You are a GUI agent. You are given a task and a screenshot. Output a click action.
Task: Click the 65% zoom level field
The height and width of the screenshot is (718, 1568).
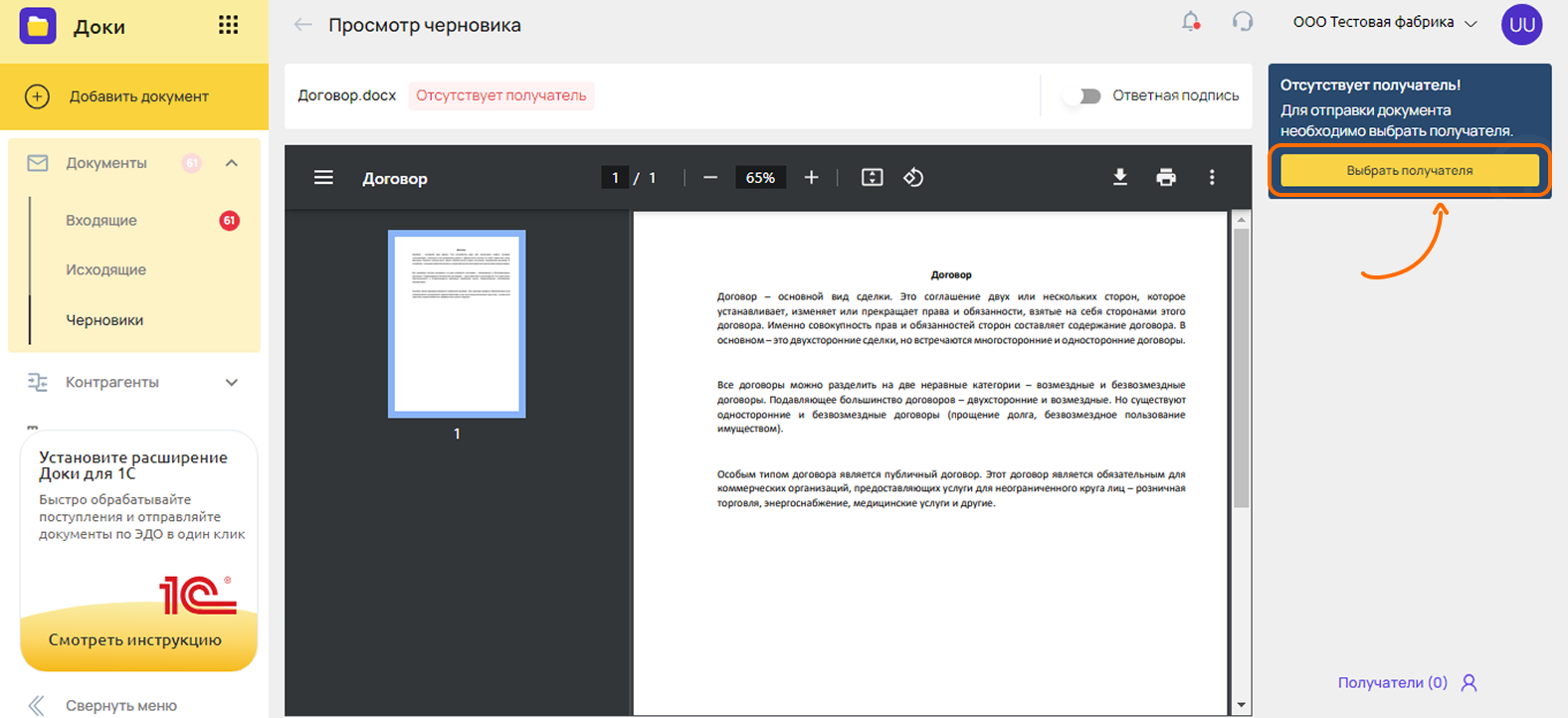pyautogui.click(x=760, y=177)
